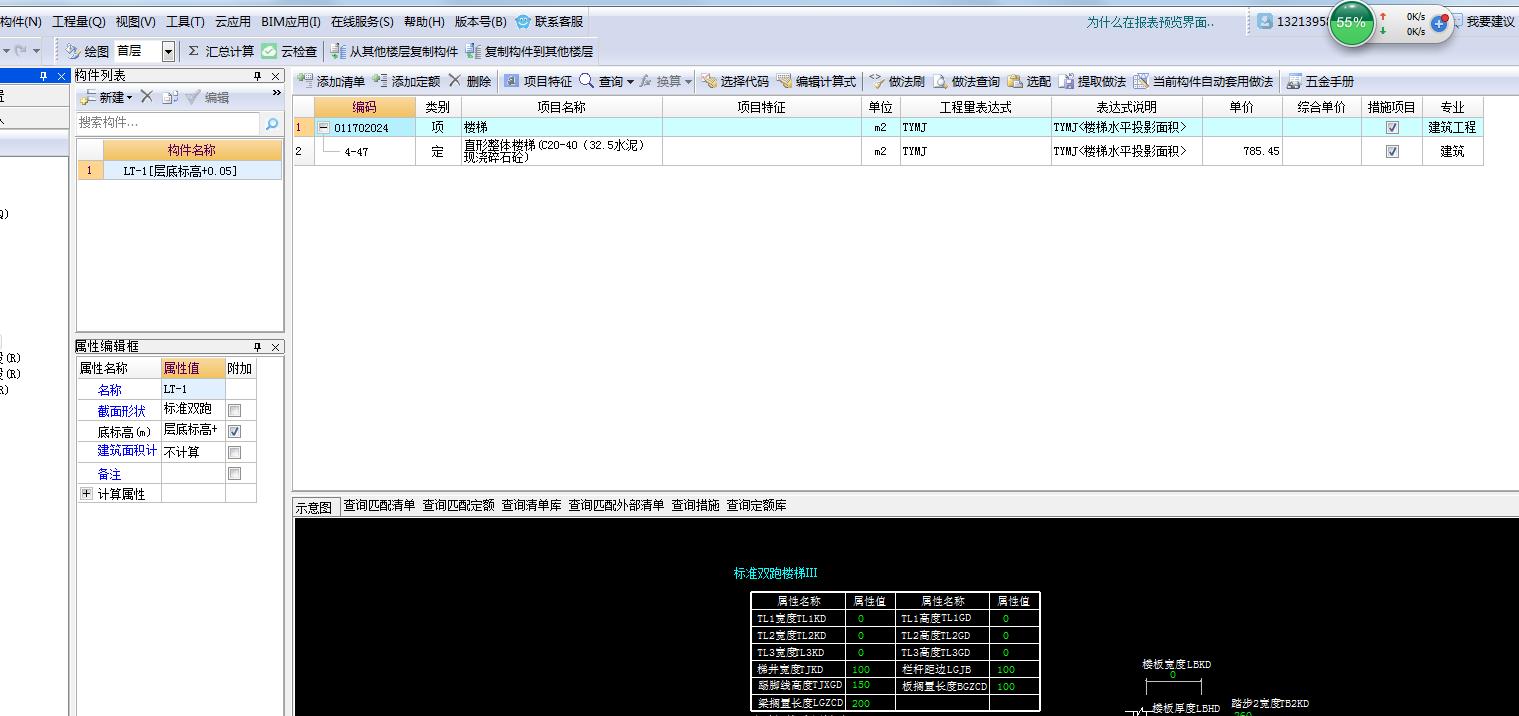1519x716 pixels.
Task: Click search magnifier in component search
Action: 271,123
